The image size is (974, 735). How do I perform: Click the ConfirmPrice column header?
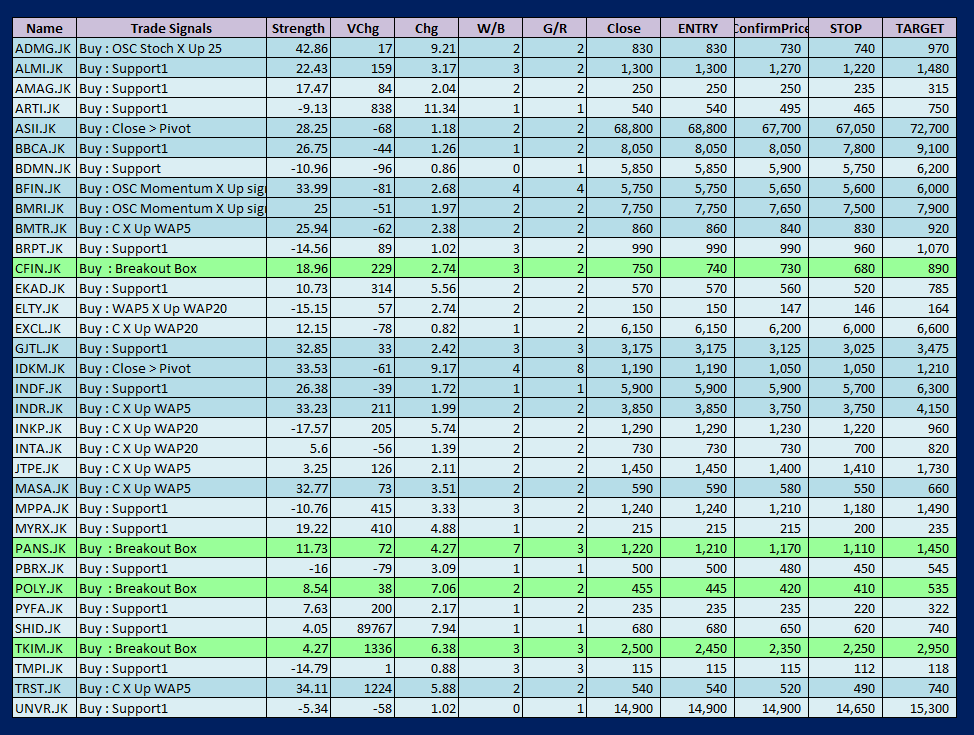(771, 29)
